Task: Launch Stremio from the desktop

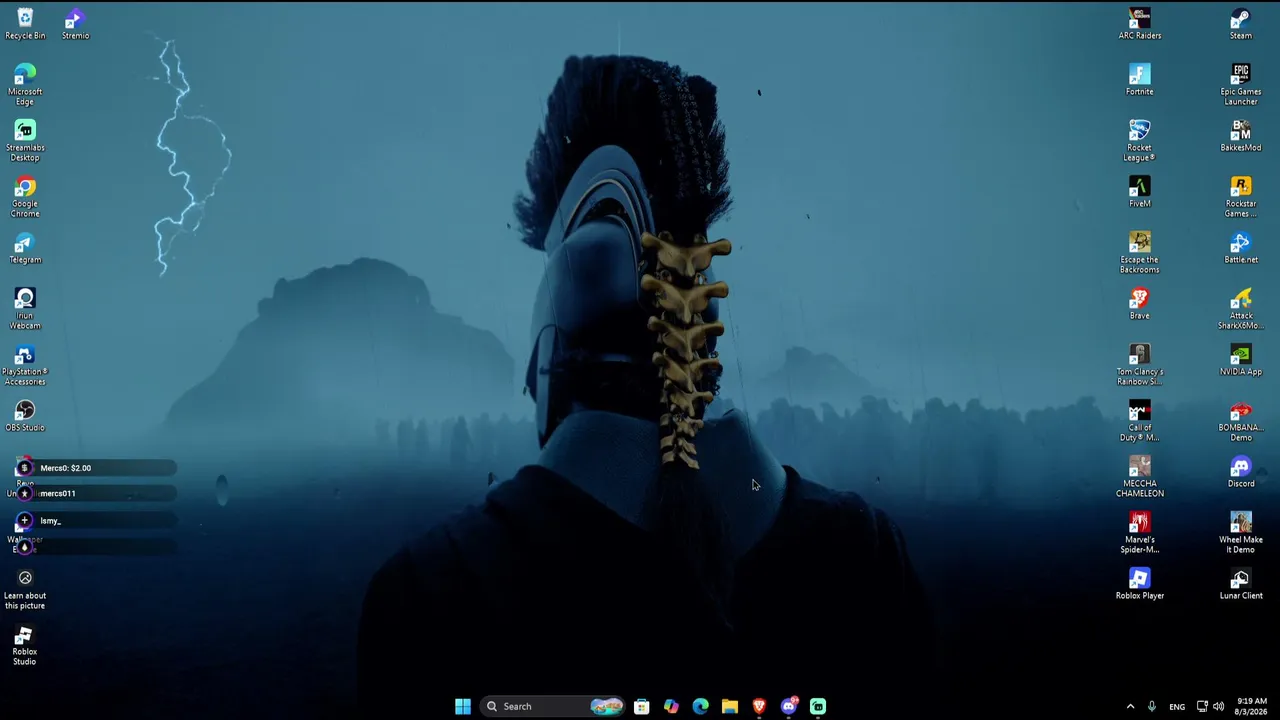Action: [x=75, y=24]
